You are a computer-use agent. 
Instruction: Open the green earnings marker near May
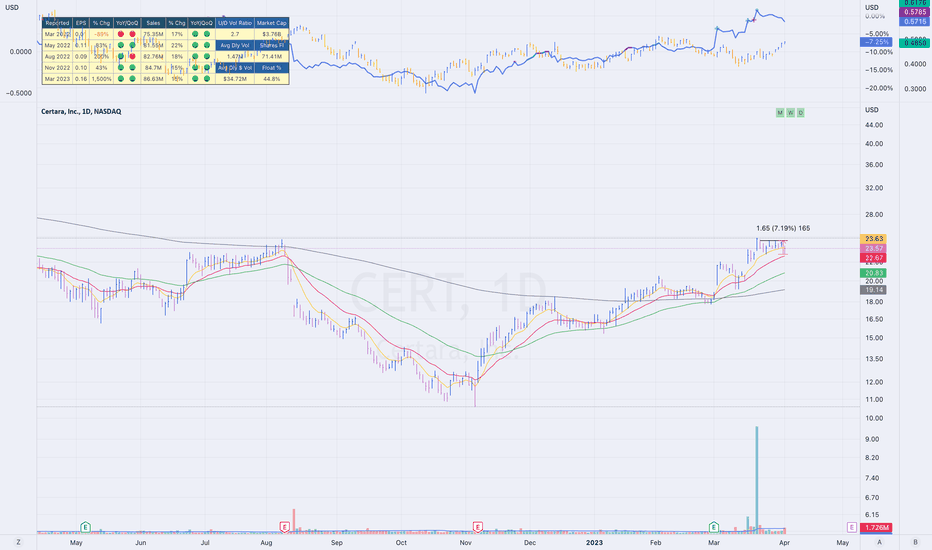tap(86, 527)
